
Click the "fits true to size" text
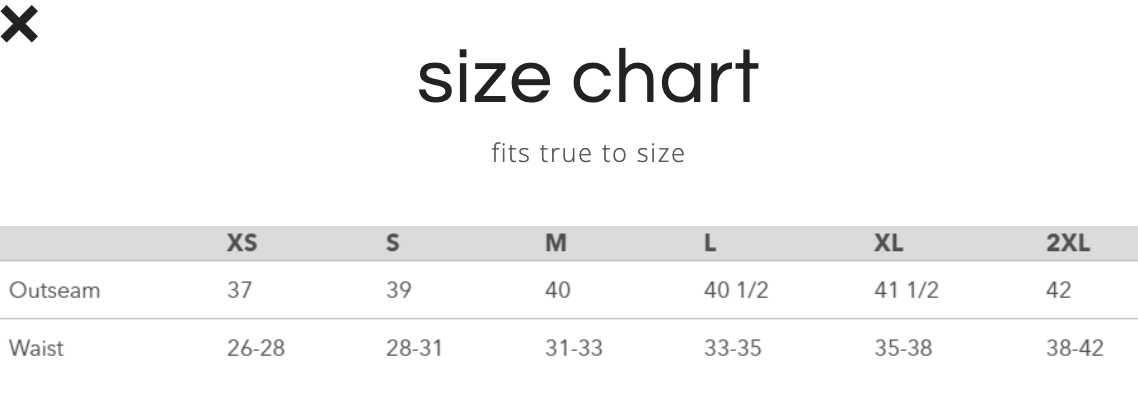588,155
